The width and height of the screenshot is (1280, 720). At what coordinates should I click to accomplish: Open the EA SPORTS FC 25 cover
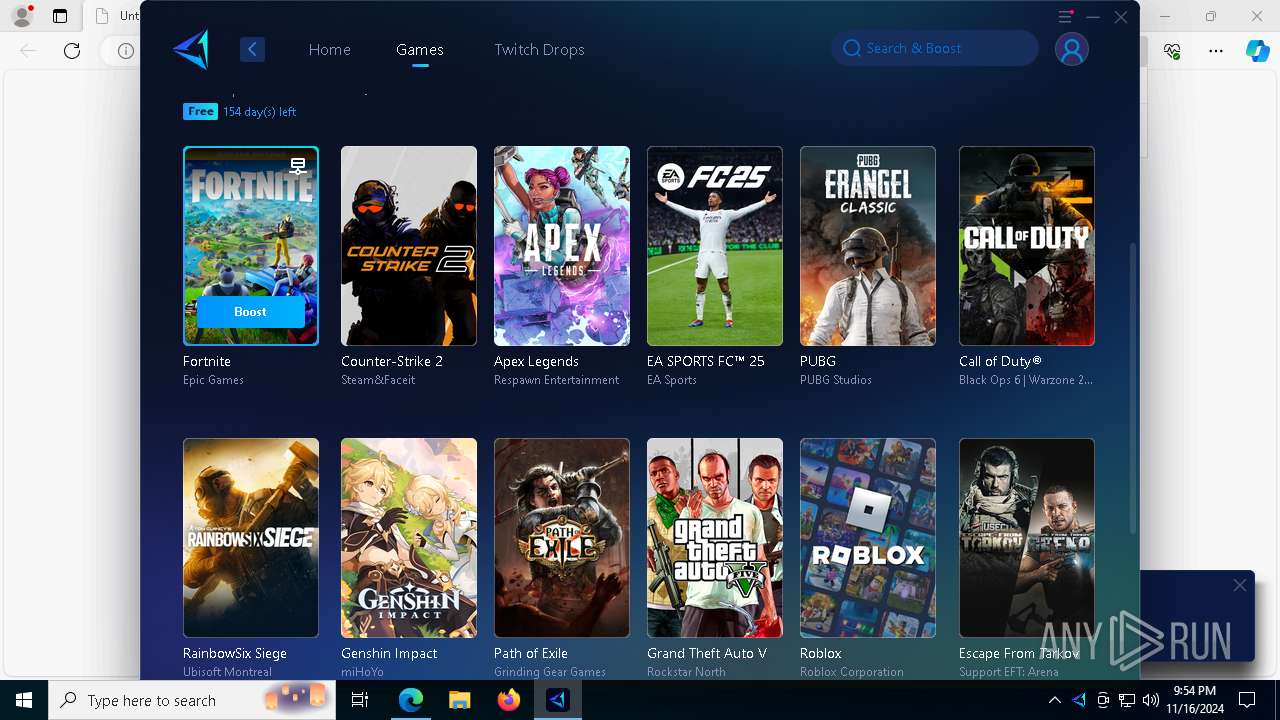pos(715,246)
